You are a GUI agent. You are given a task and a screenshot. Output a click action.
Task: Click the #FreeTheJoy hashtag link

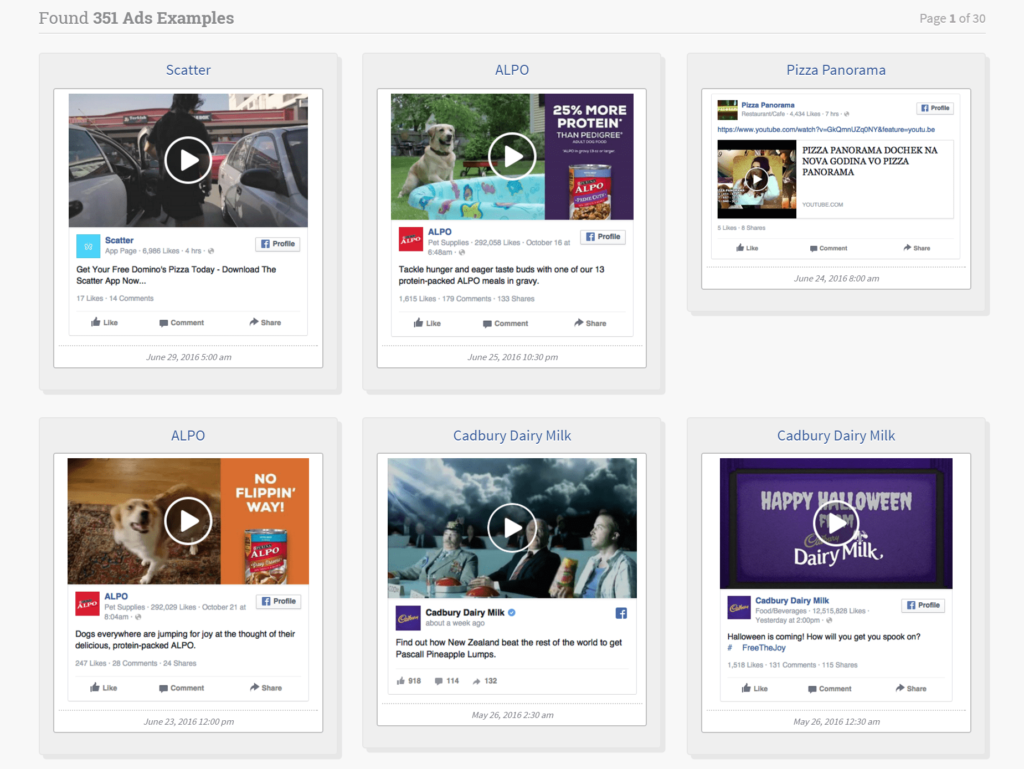point(758,648)
